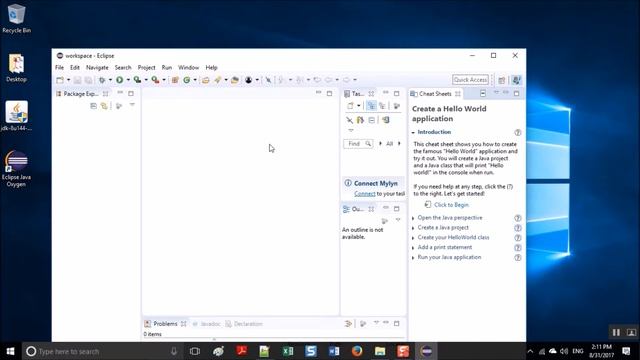Click Hide Completed Tasks icon in Task List
The width and height of the screenshot is (640, 360).
click(x=349, y=120)
